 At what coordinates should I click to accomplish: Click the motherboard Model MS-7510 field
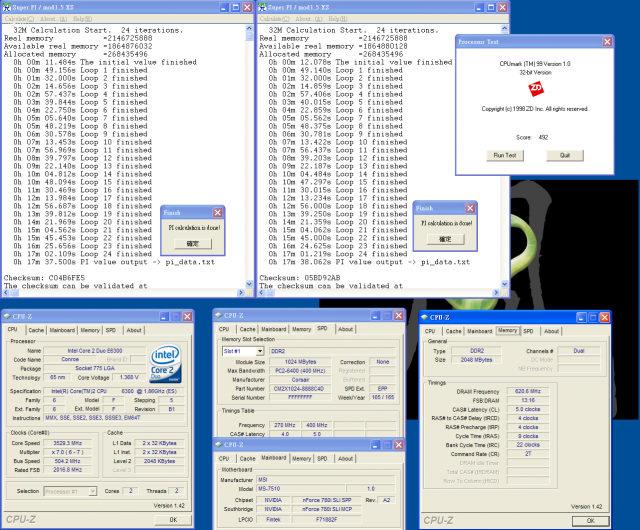301,489
